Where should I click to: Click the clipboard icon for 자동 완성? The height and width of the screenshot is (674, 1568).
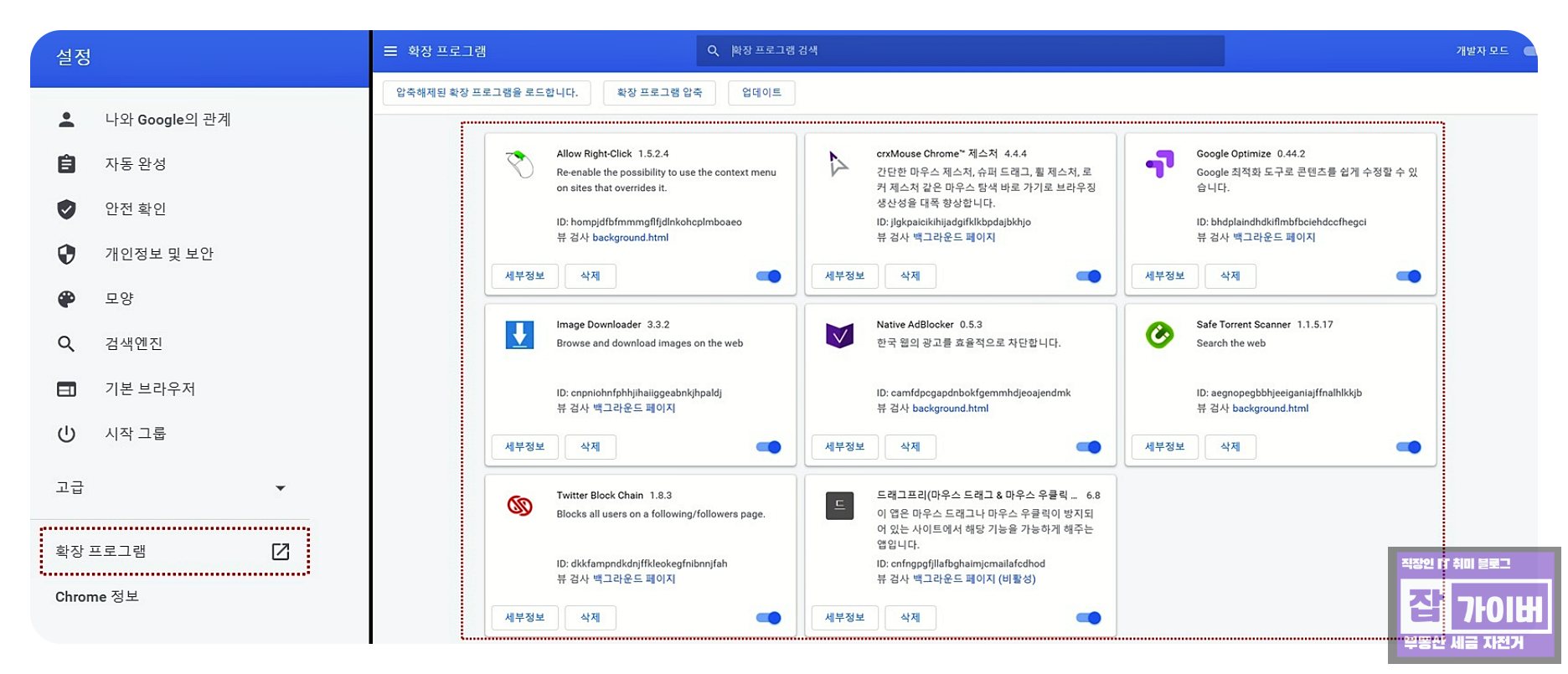pyautogui.click(x=66, y=164)
